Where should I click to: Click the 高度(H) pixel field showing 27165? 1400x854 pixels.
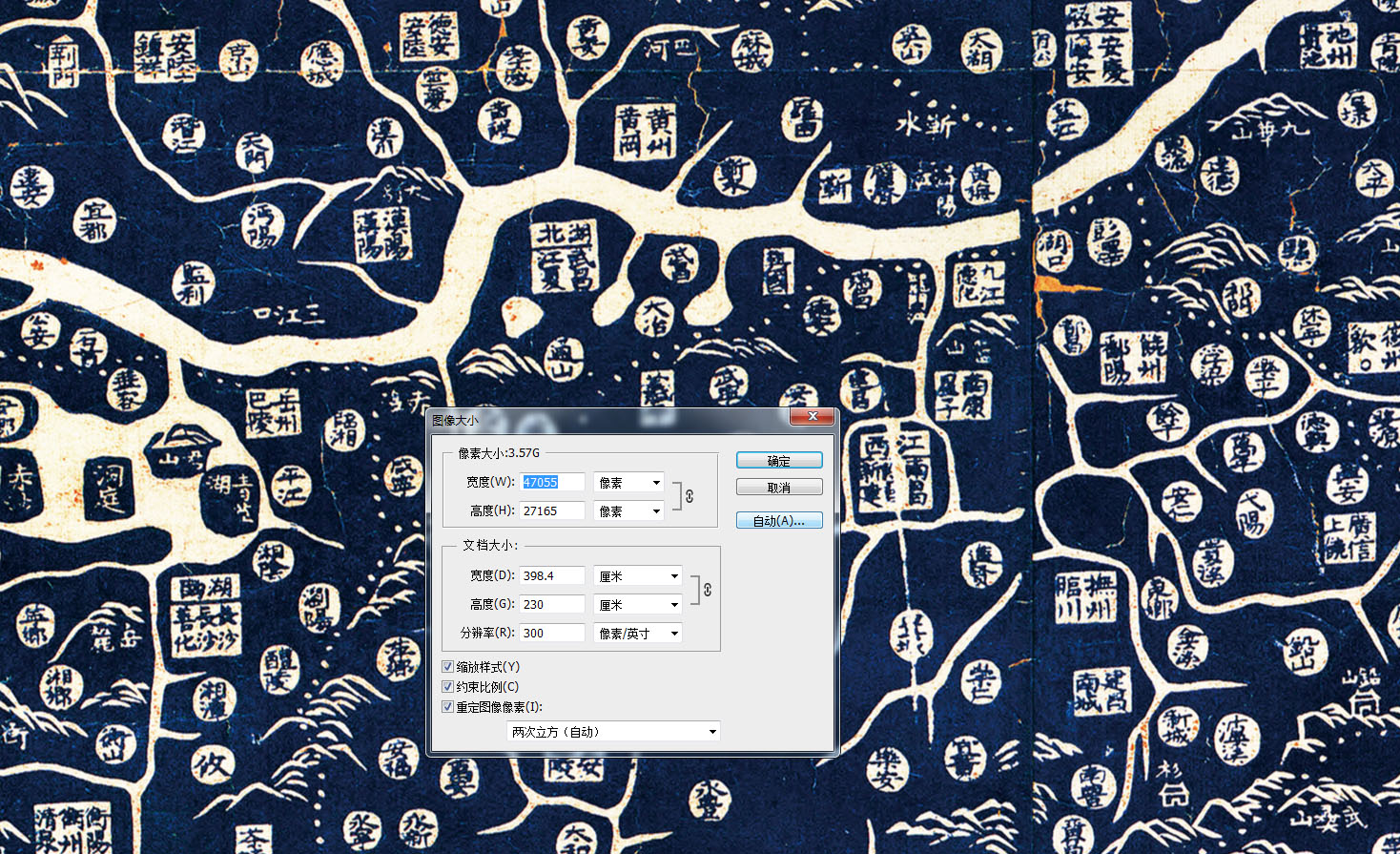552,510
